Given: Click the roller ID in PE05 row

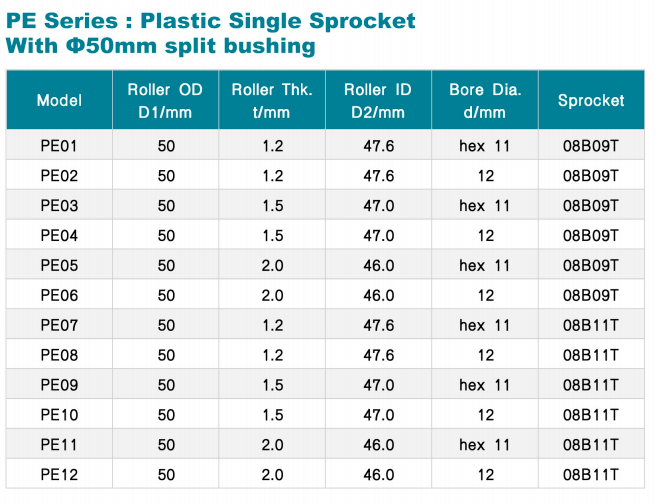Looking at the screenshot, I should coord(379,266).
